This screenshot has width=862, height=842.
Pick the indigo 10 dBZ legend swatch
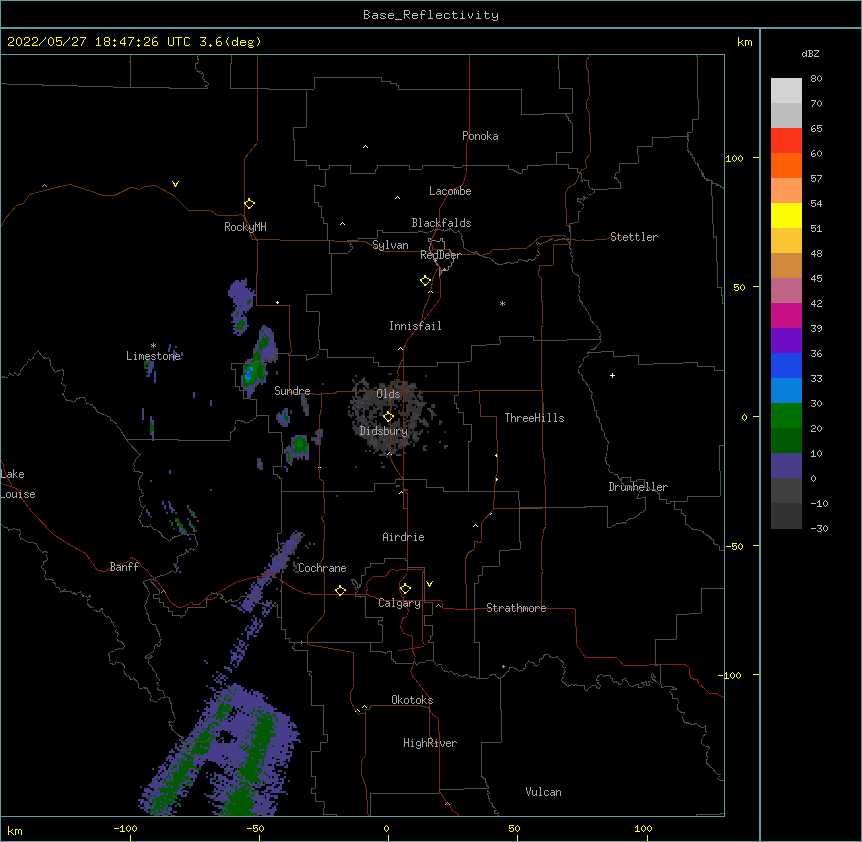click(x=786, y=466)
